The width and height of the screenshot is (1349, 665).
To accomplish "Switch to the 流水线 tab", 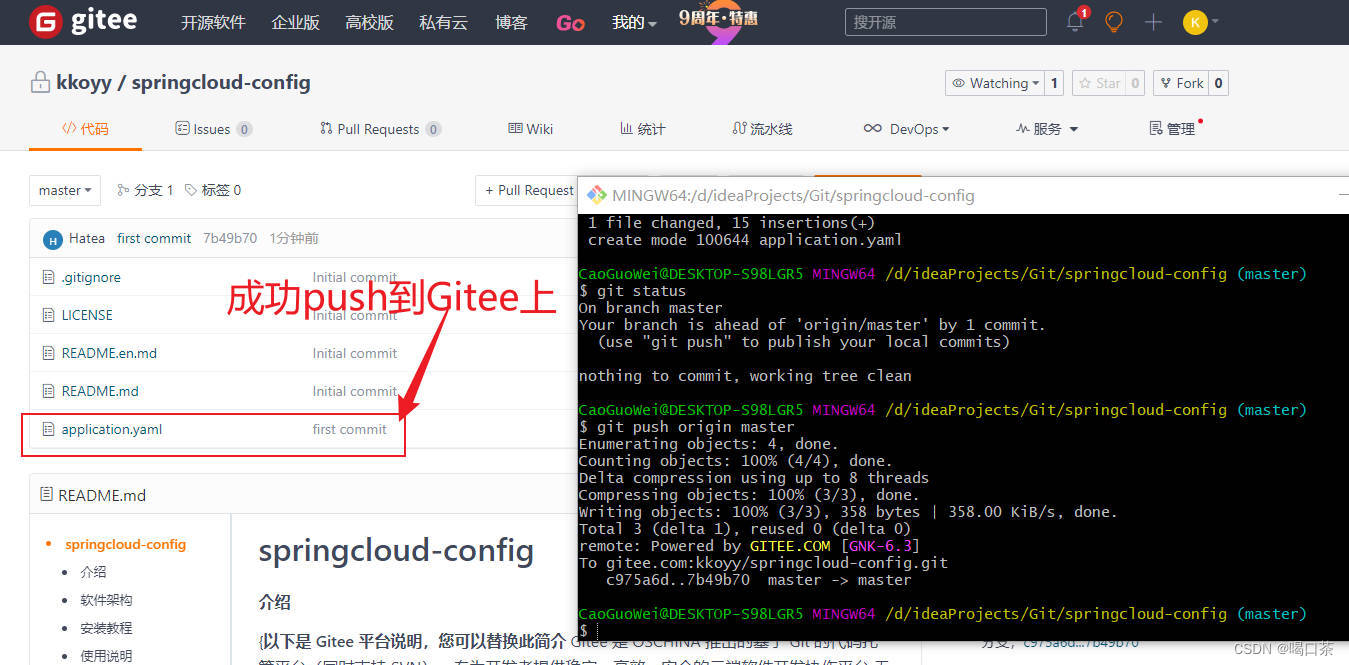I will point(762,129).
